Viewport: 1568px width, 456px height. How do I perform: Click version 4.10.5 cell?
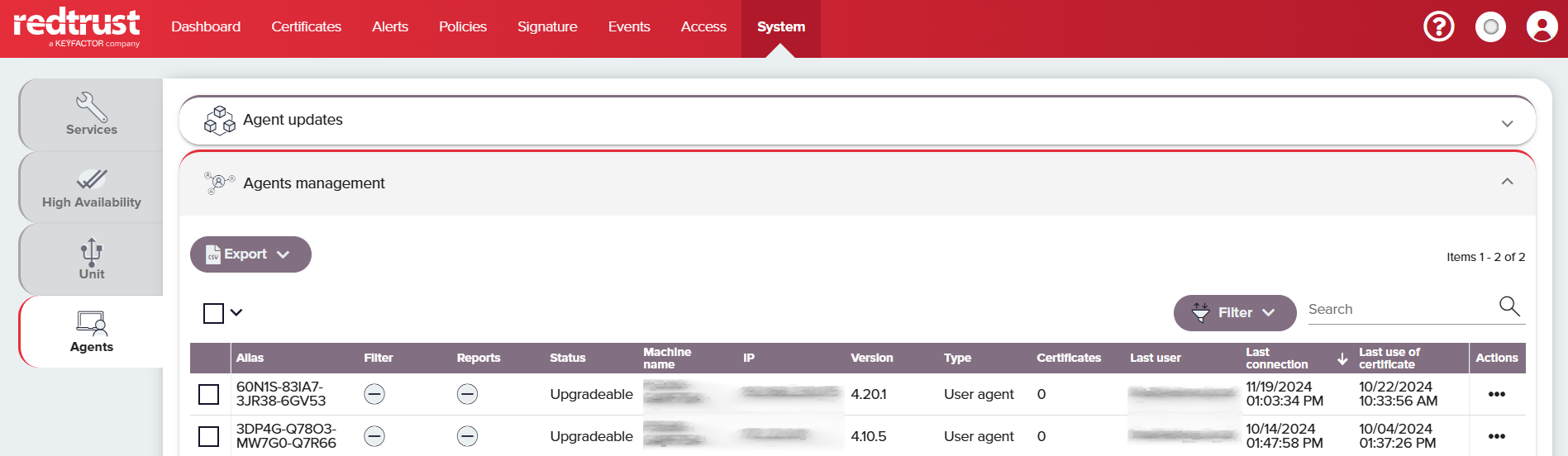[x=869, y=436]
